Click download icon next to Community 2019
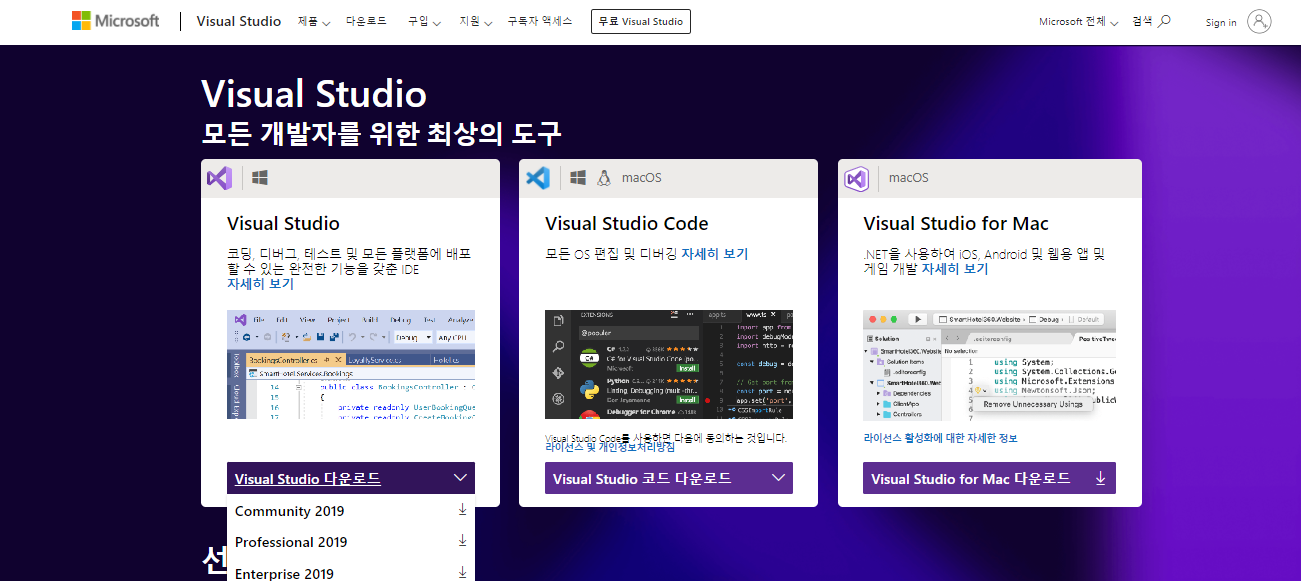The width and height of the screenshot is (1301, 581). [x=462, y=510]
